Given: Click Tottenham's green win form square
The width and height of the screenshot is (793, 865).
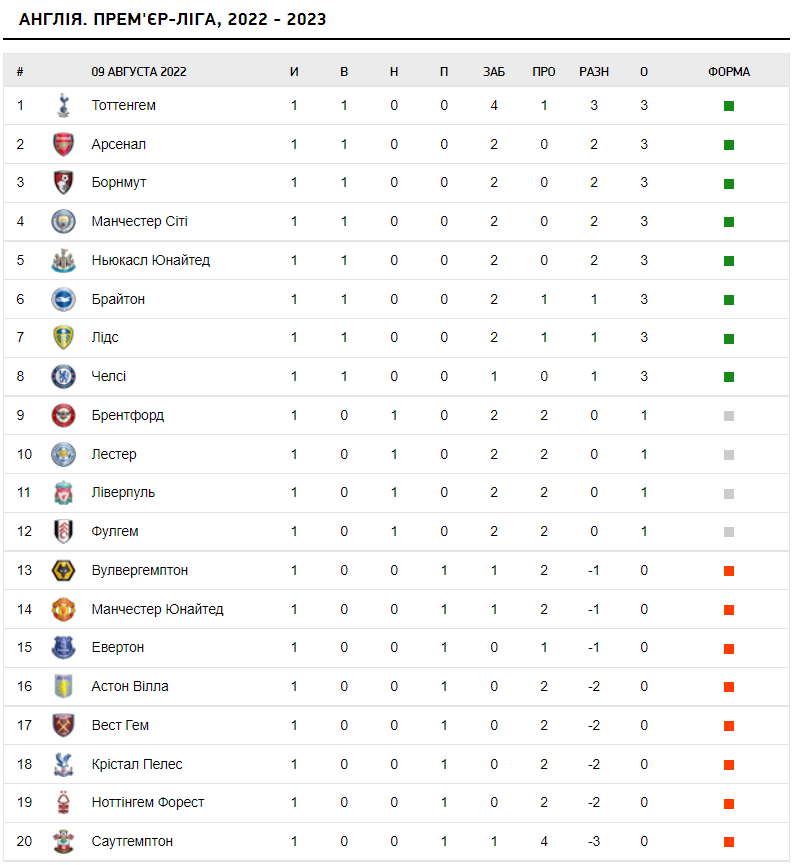Looking at the screenshot, I should pos(729,106).
